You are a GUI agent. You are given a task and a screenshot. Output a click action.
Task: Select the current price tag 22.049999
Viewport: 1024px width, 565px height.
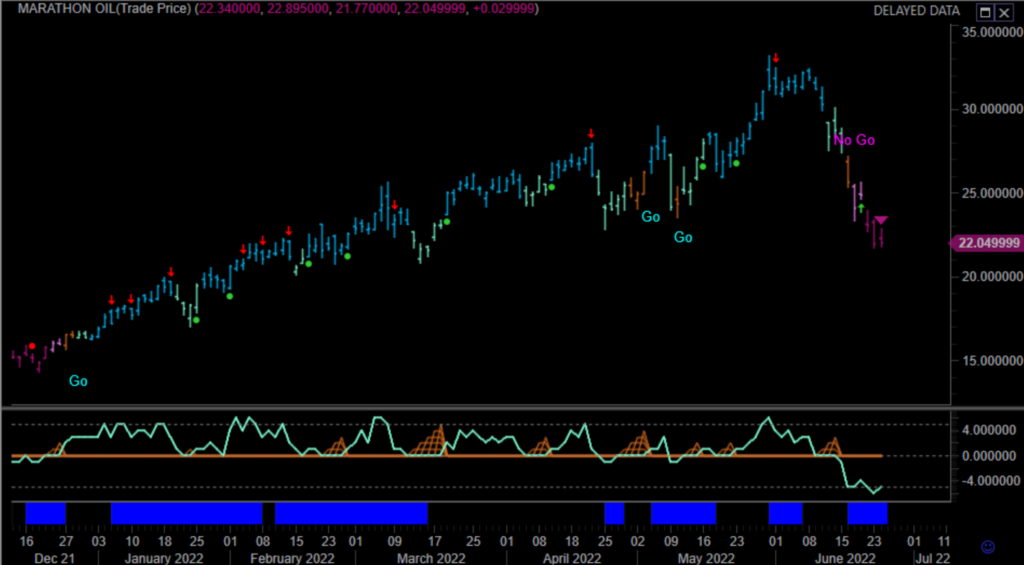[985, 243]
